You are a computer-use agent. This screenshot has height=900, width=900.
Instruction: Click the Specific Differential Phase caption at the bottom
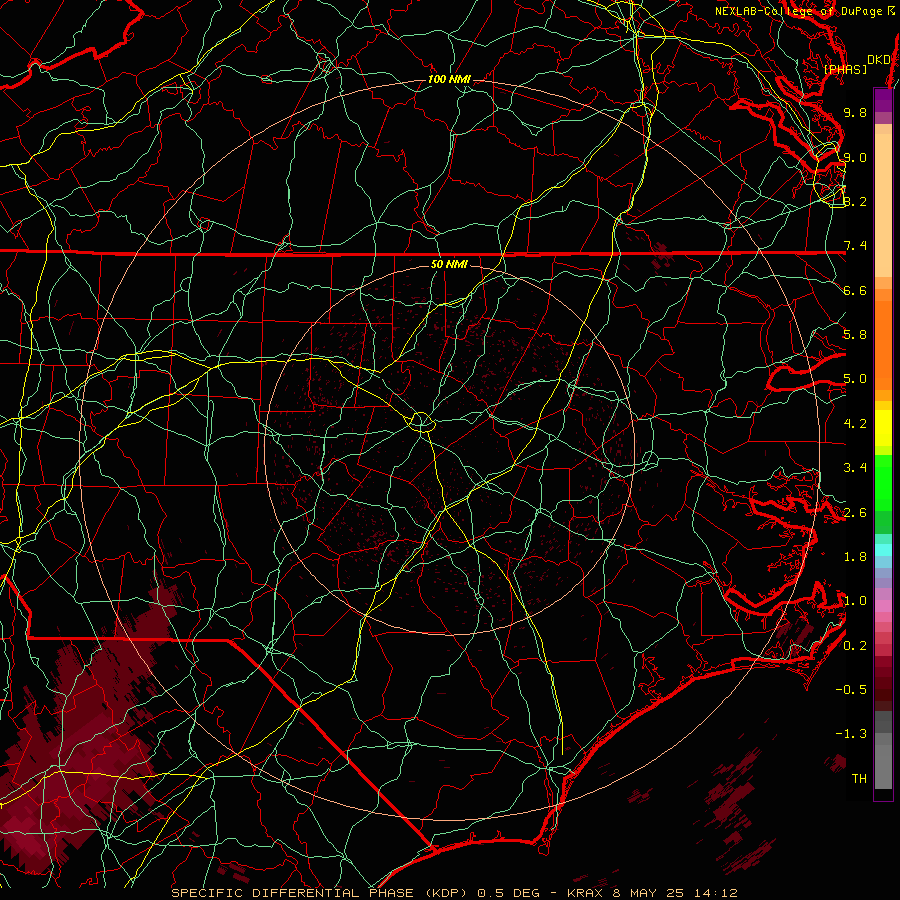[454, 893]
